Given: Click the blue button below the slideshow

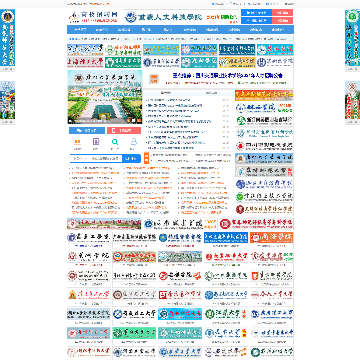Looking at the screenshot, I should (87, 131).
